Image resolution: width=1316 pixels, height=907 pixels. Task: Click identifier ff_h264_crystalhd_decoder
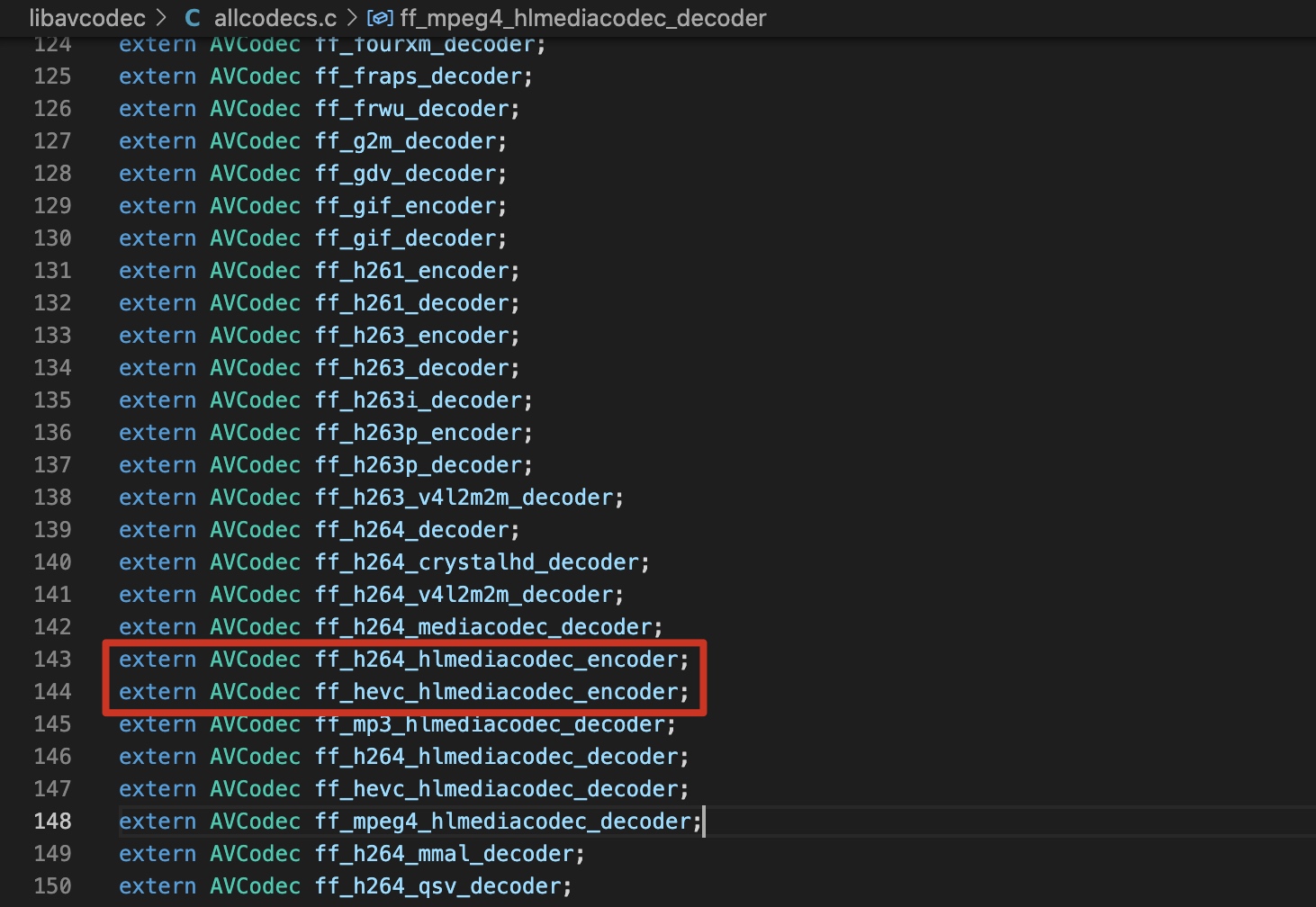pyautogui.click(x=477, y=562)
